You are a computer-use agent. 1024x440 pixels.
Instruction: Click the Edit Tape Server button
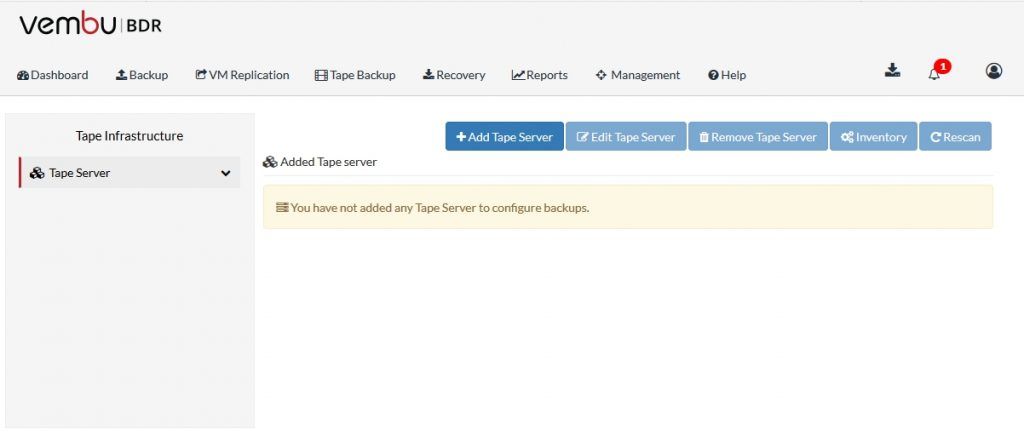pos(626,136)
